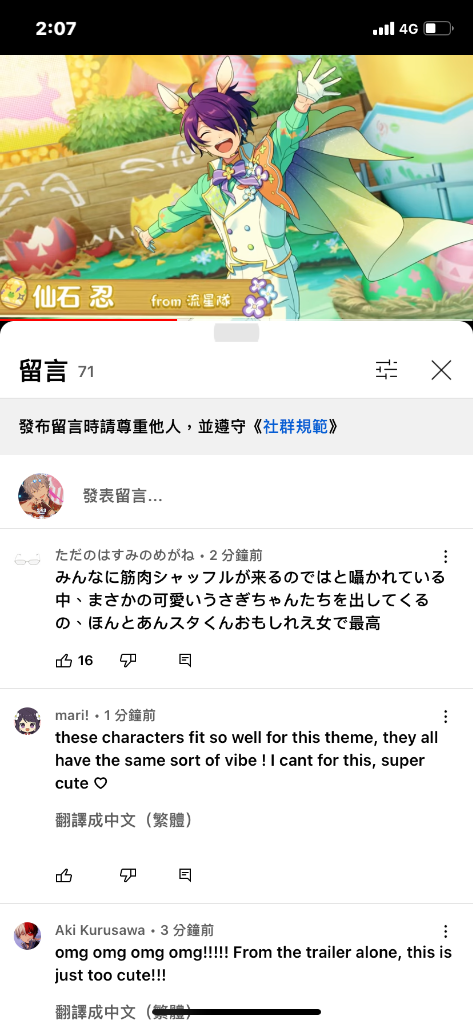
Task: Translate Aki Kurusawa's comment to Chinese
Action: click(124, 1012)
